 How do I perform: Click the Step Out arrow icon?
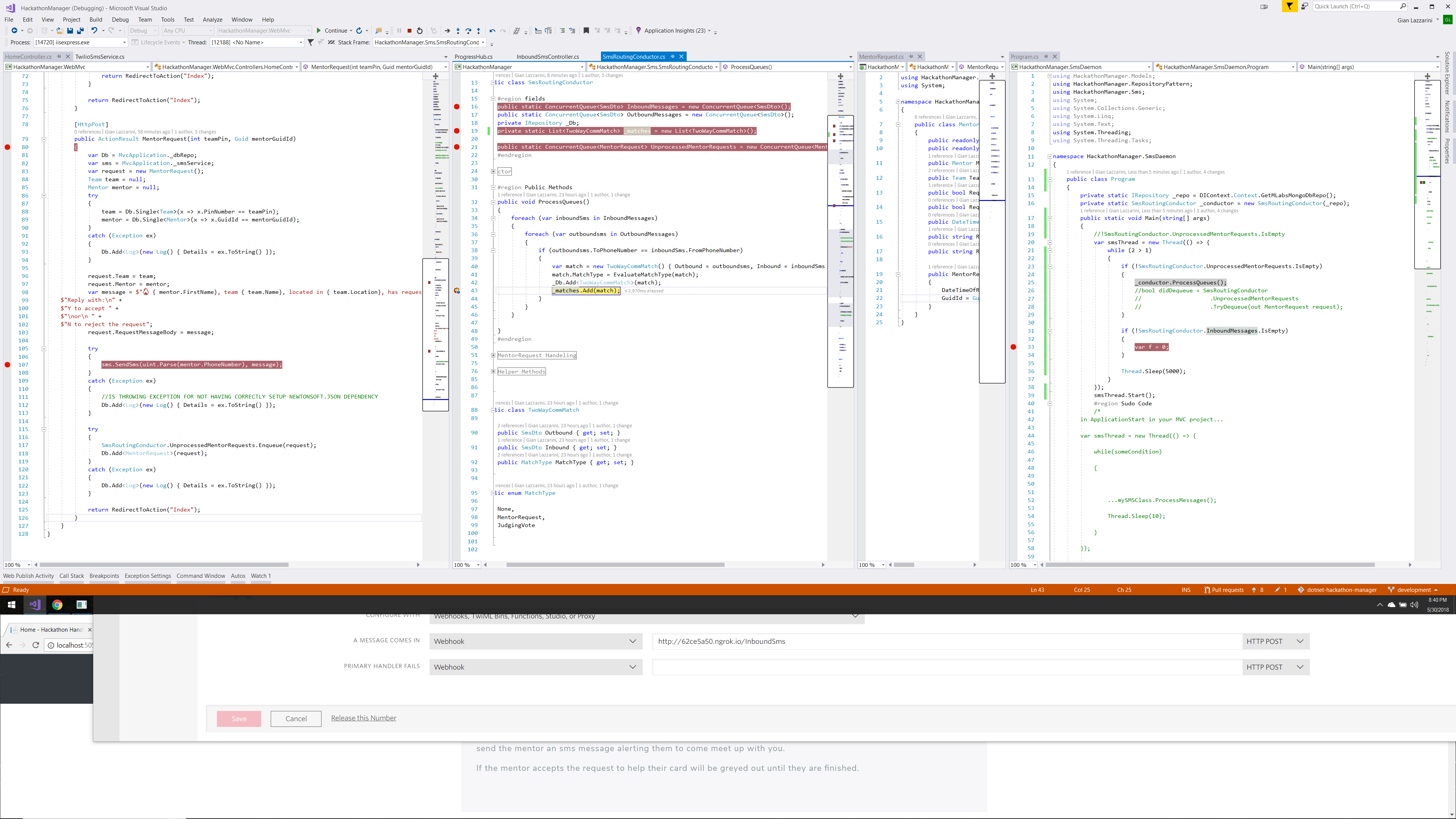478,30
